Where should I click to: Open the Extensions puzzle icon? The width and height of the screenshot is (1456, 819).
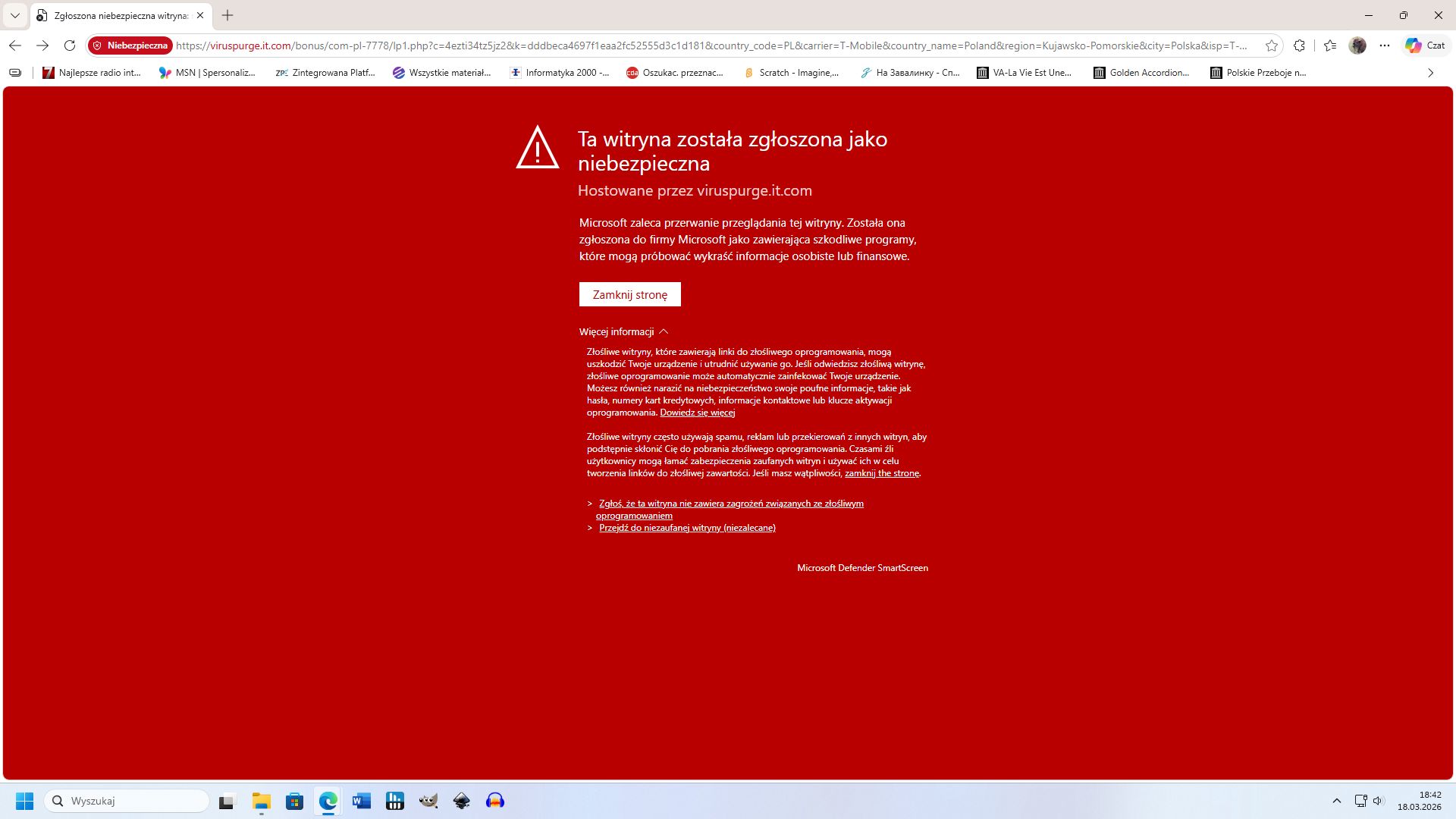pyautogui.click(x=1299, y=45)
